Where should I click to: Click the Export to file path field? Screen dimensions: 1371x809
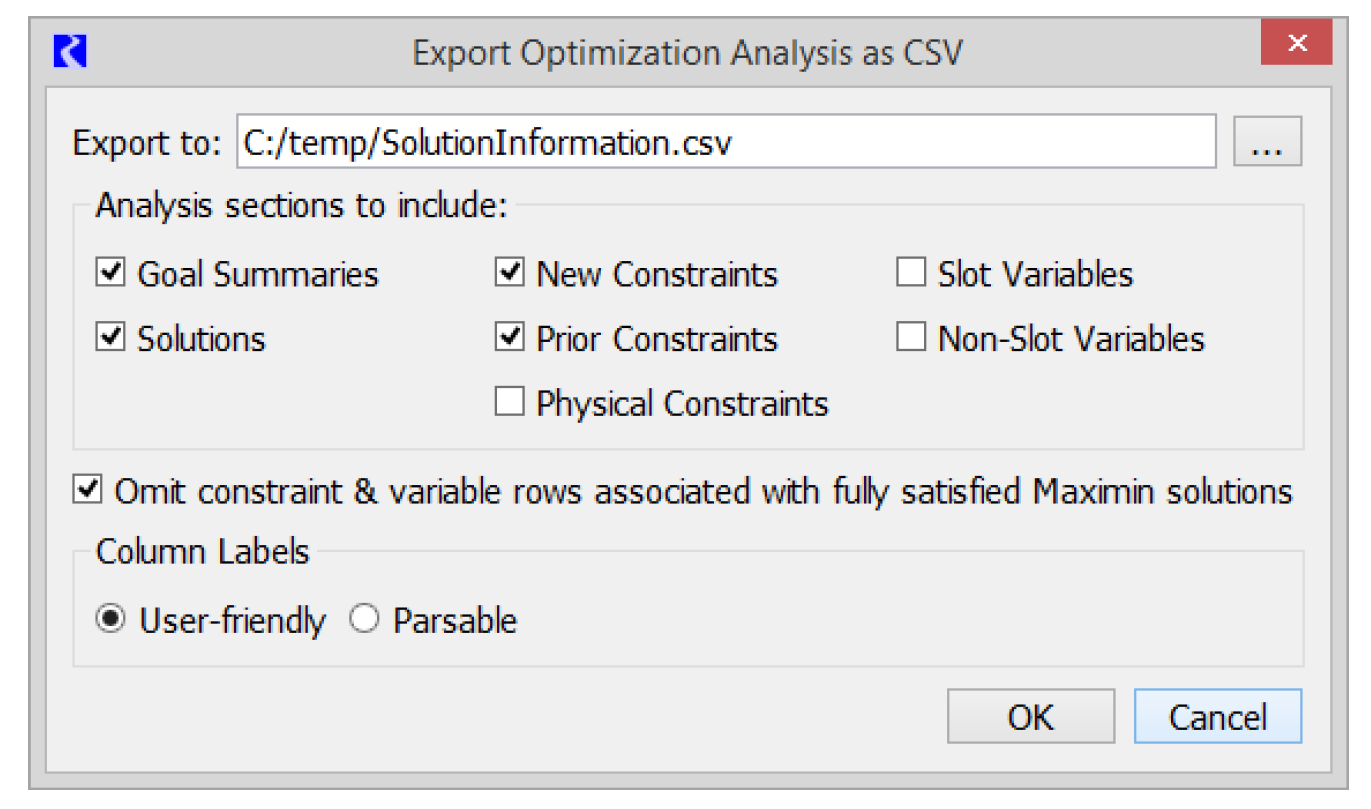725,143
